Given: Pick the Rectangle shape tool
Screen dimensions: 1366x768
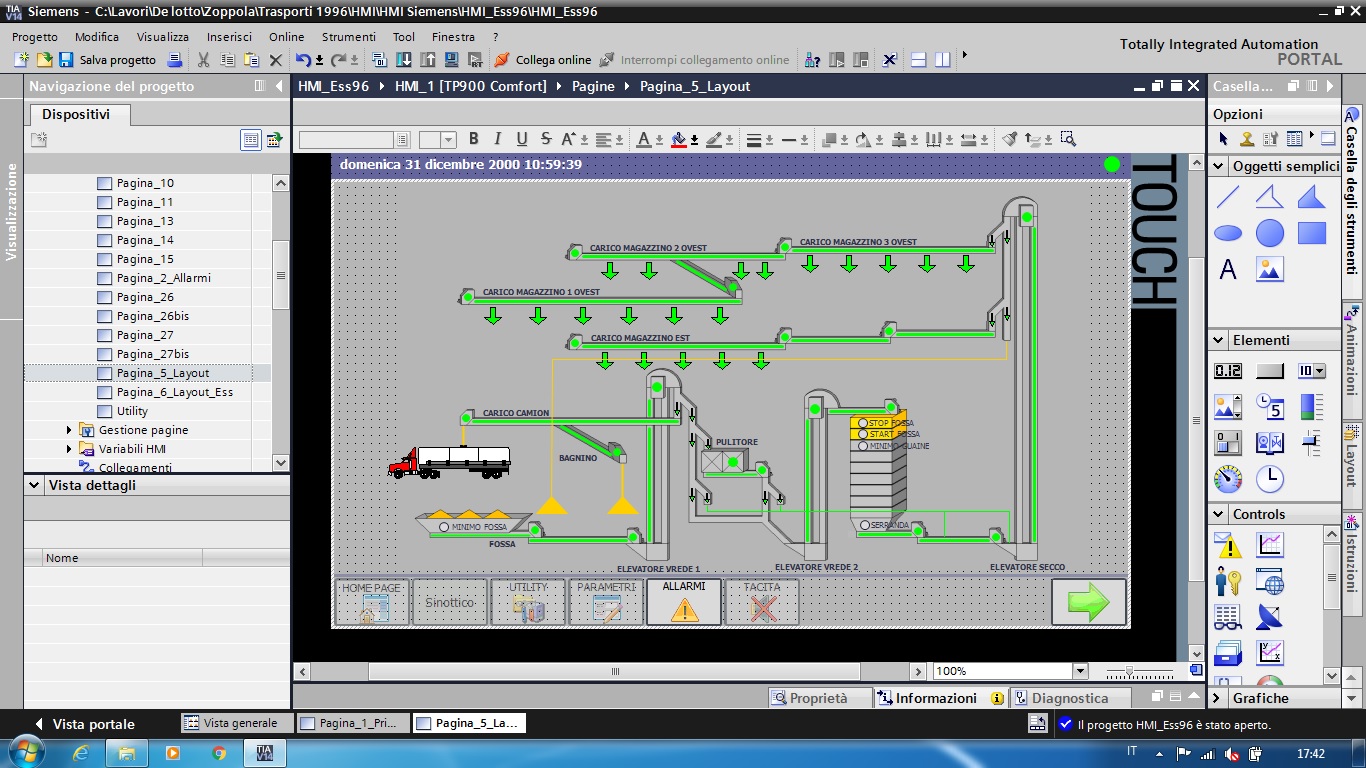Looking at the screenshot, I should [1311, 234].
